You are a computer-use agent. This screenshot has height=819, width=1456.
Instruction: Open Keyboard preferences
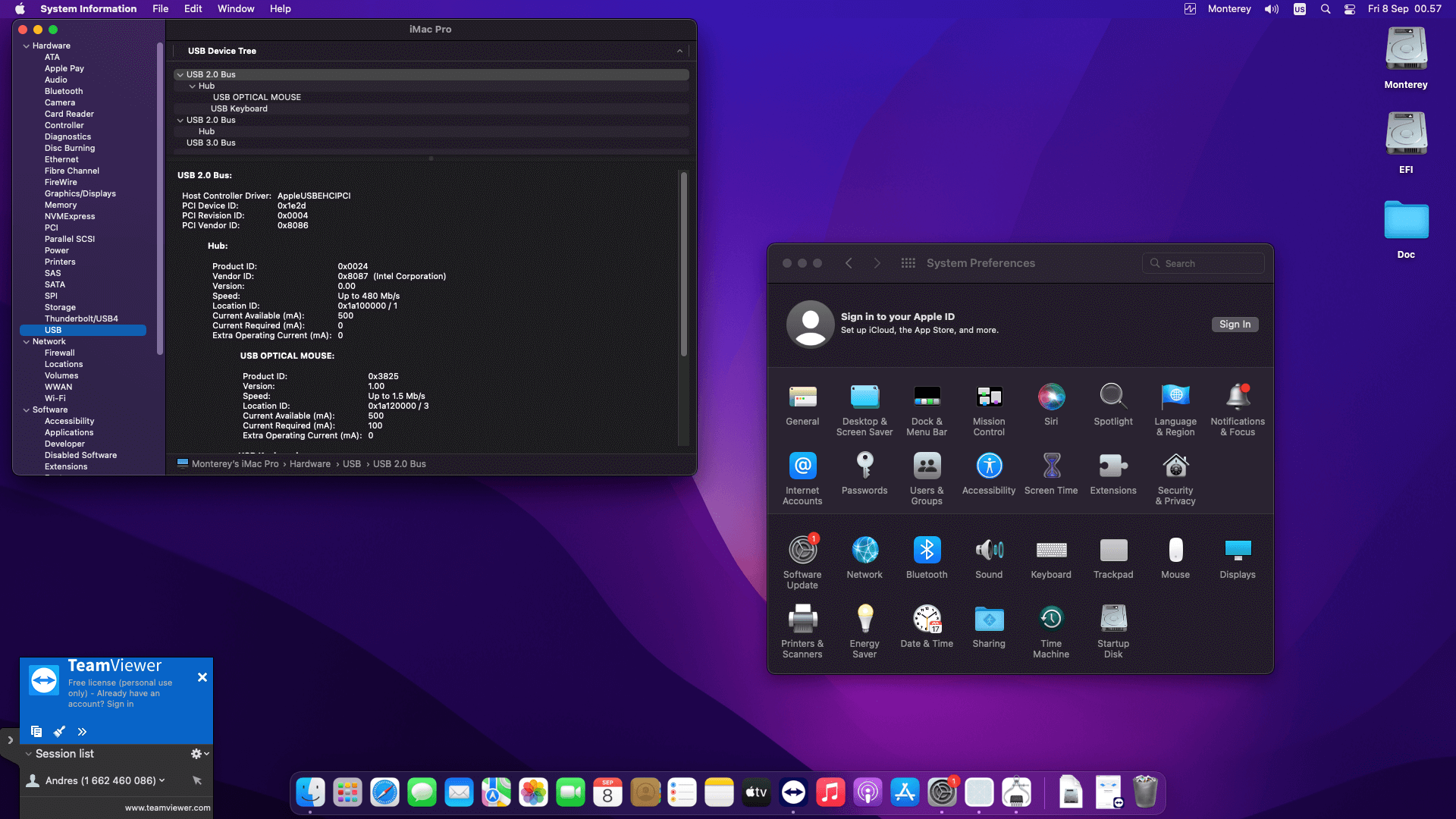tap(1051, 550)
